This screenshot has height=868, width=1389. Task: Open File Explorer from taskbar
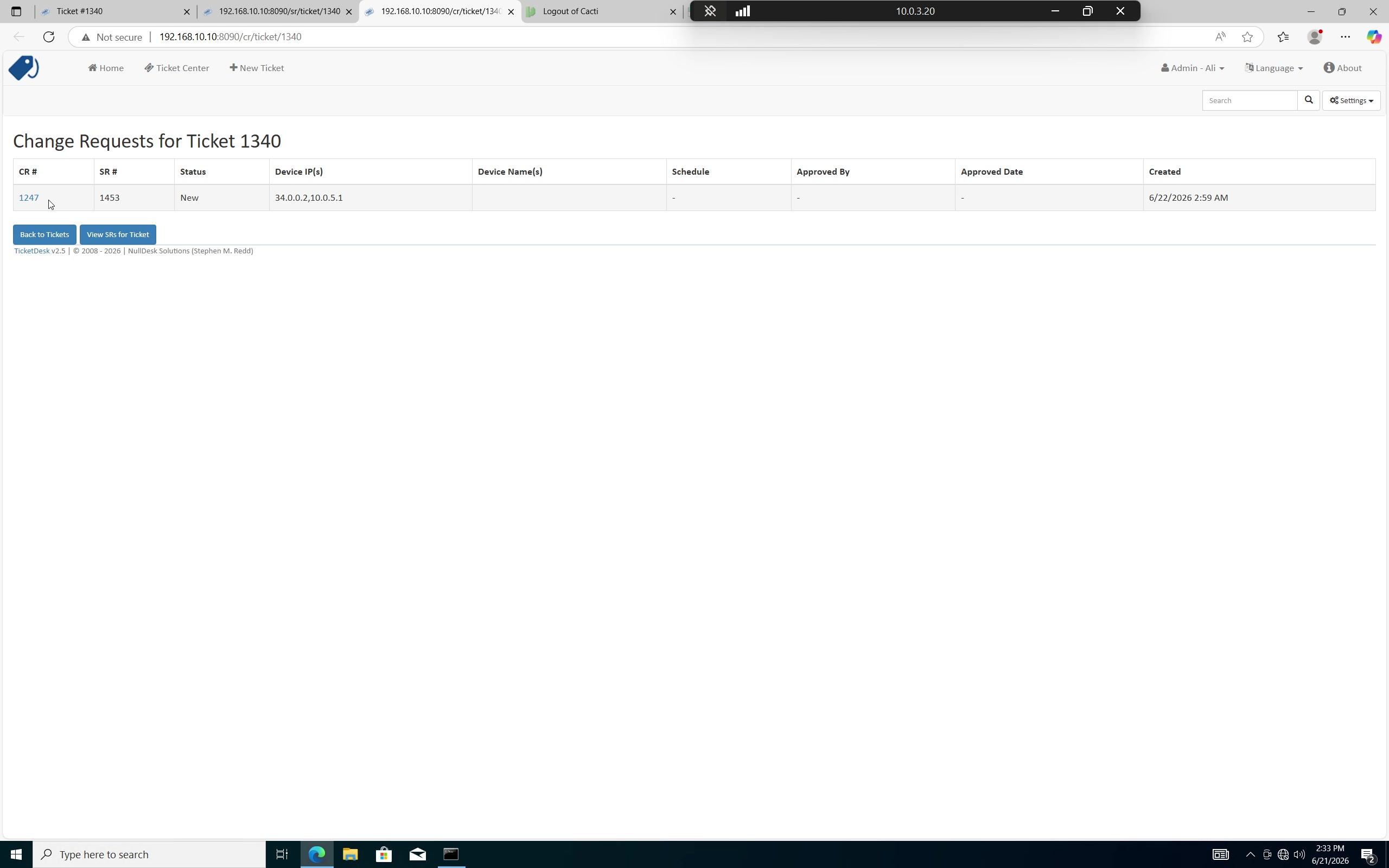pyautogui.click(x=350, y=854)
